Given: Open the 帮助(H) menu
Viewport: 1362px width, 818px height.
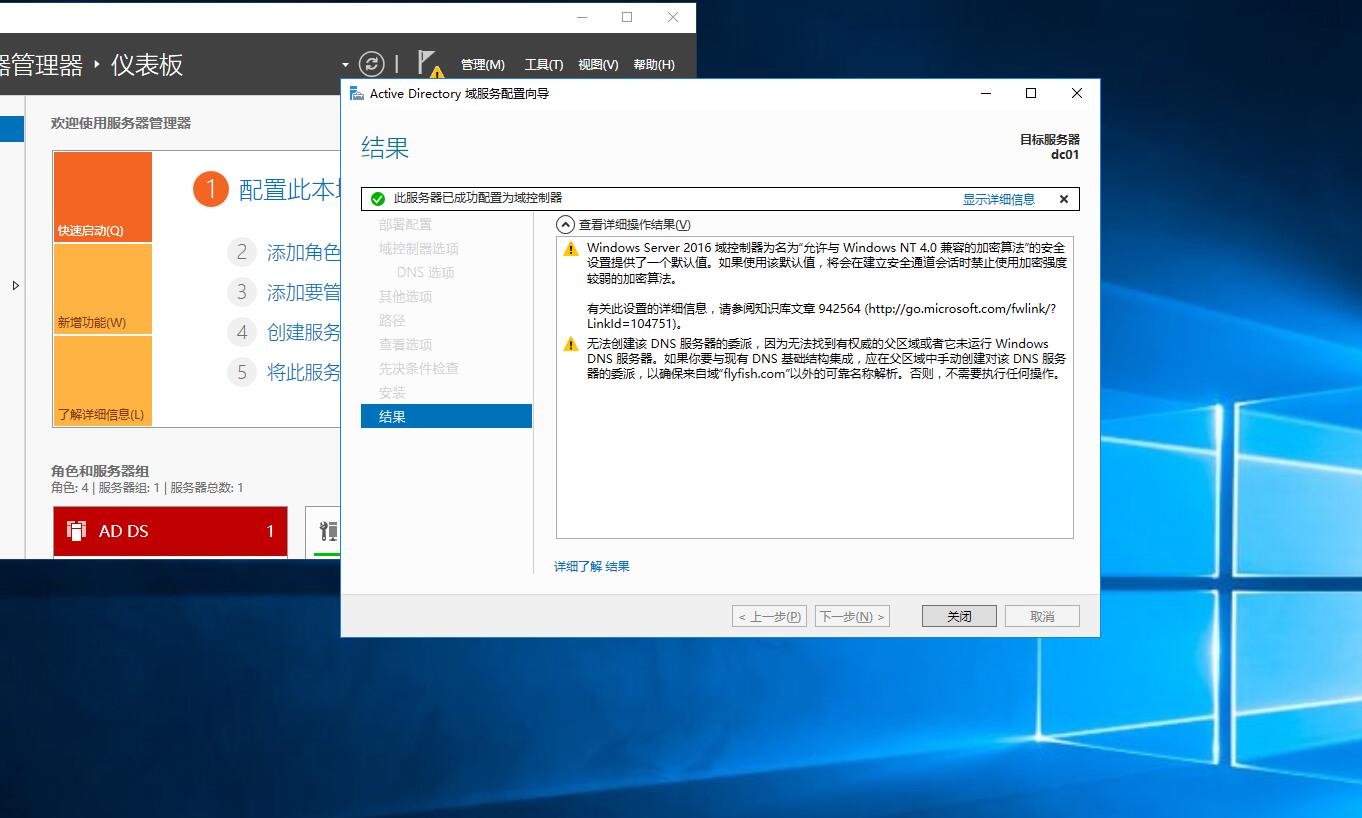Looking at the screenshot, I should pos(654,64).
